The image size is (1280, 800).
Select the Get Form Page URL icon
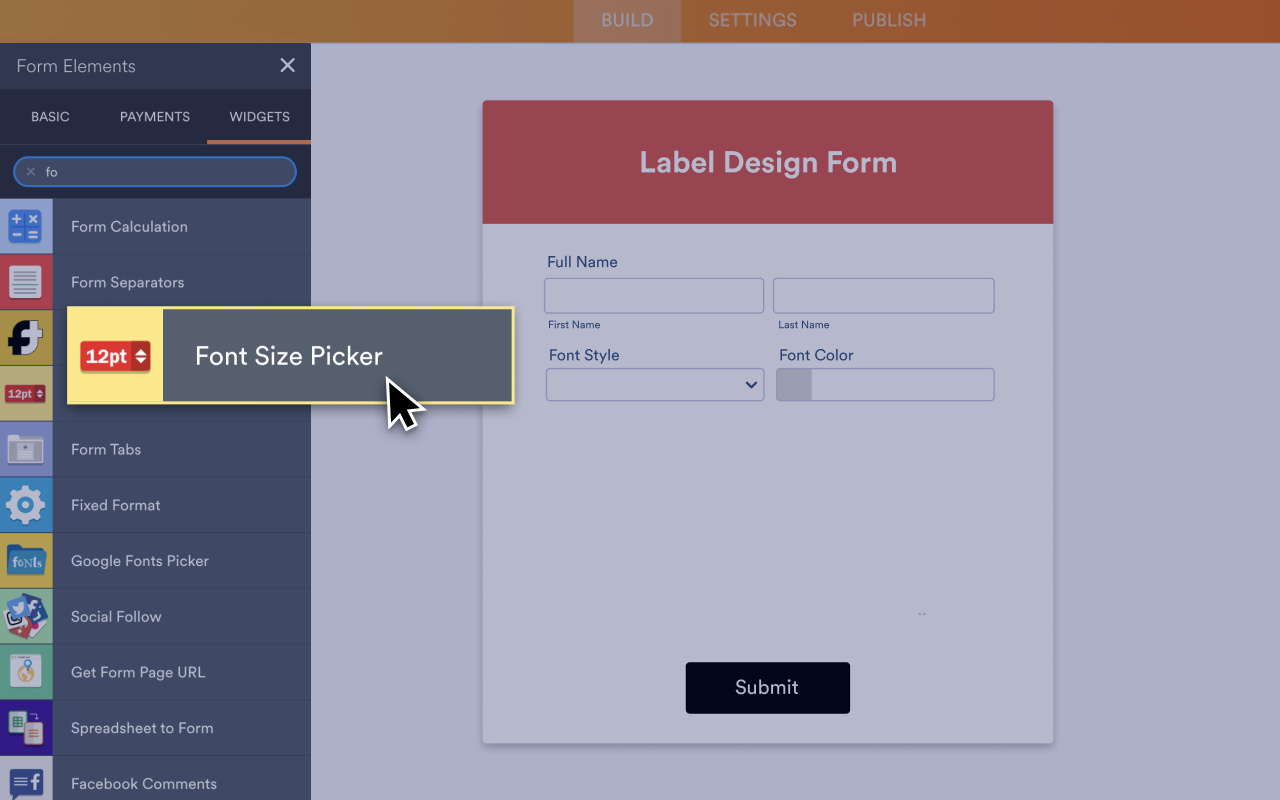point(26,672)
